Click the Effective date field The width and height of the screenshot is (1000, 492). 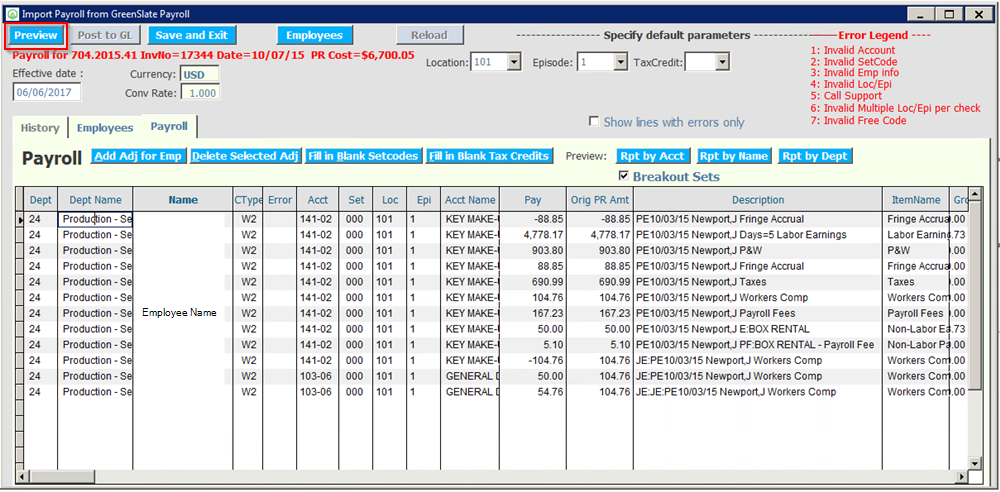47,92
